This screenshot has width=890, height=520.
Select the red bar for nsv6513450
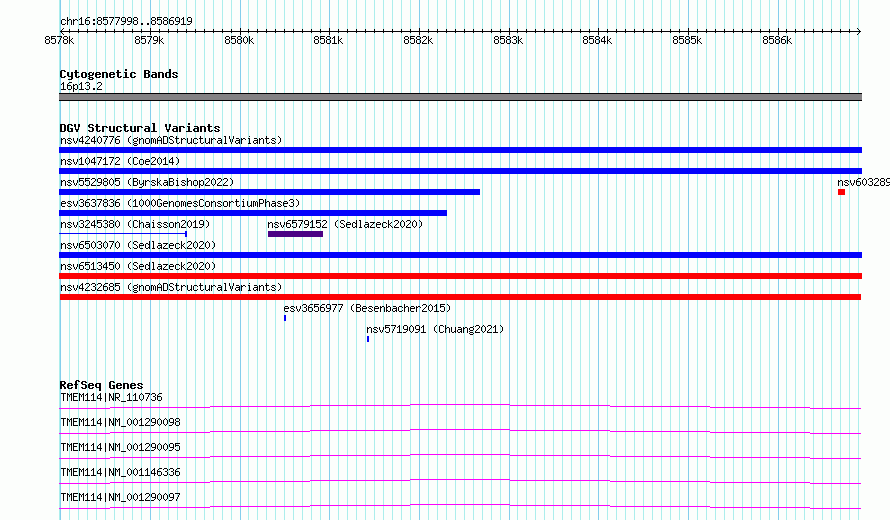pyautogui.click(x=460, y=276)
